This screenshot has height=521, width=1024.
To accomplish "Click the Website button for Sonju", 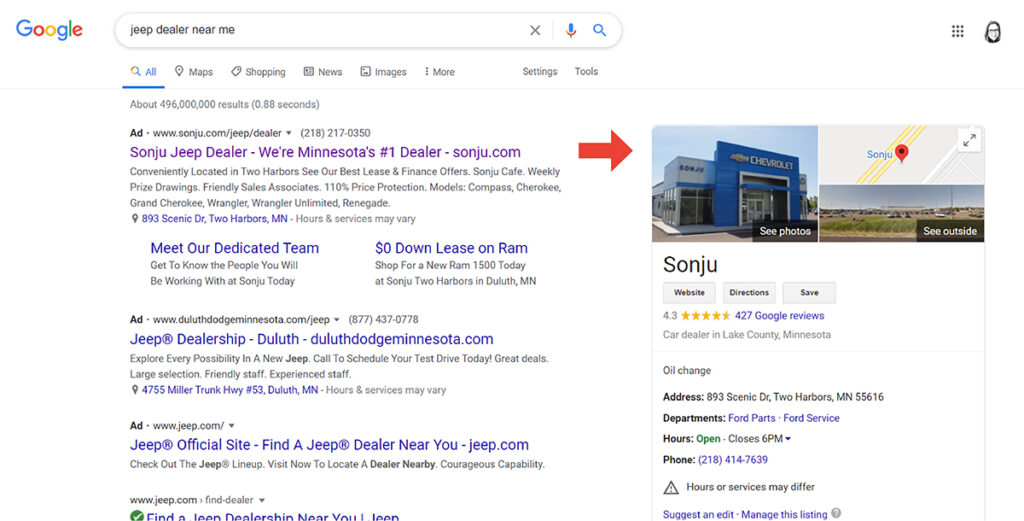I will click(x=689, y=292).
